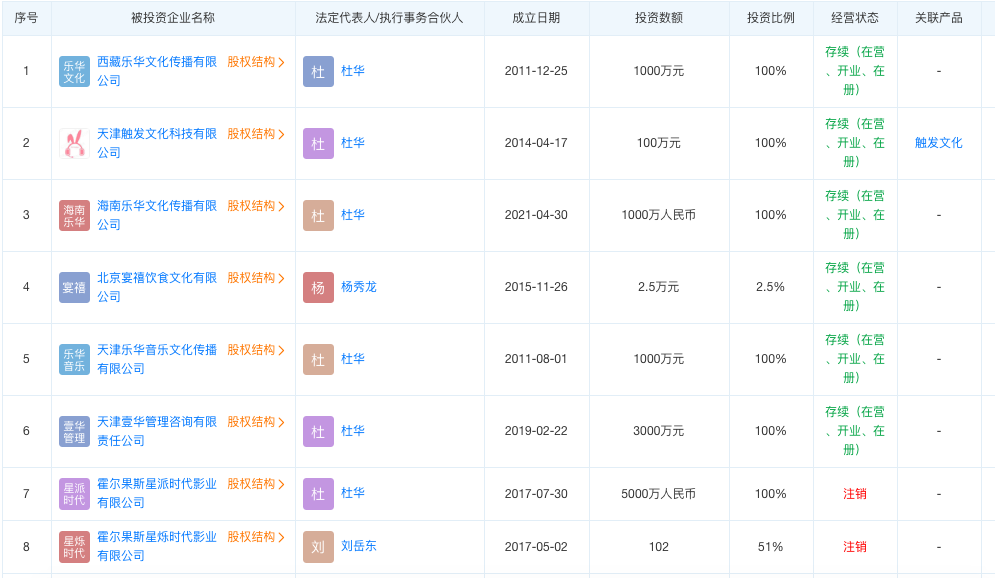
Task: Click the 投资数额 column header
Action: tap(659, 18)
